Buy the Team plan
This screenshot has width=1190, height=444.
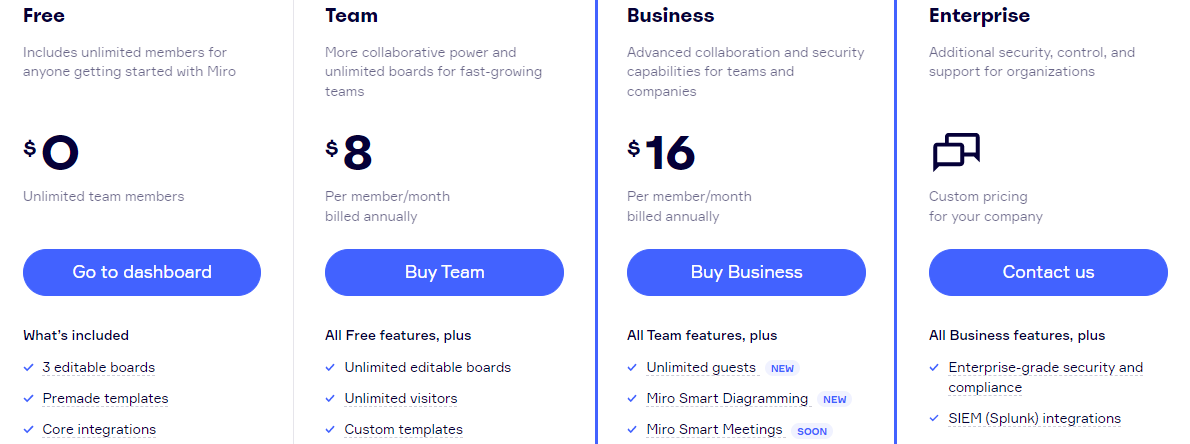point(444,272)
